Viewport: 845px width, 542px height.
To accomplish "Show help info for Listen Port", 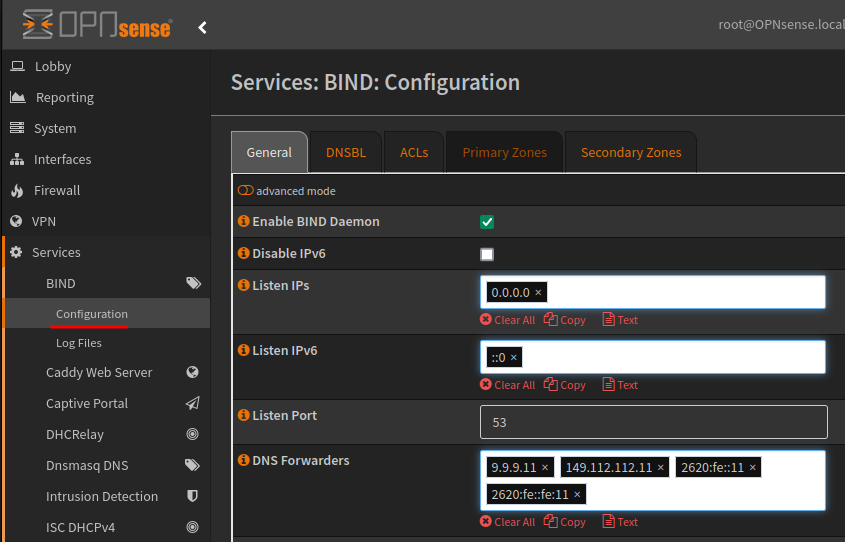I will pos(244,415).
